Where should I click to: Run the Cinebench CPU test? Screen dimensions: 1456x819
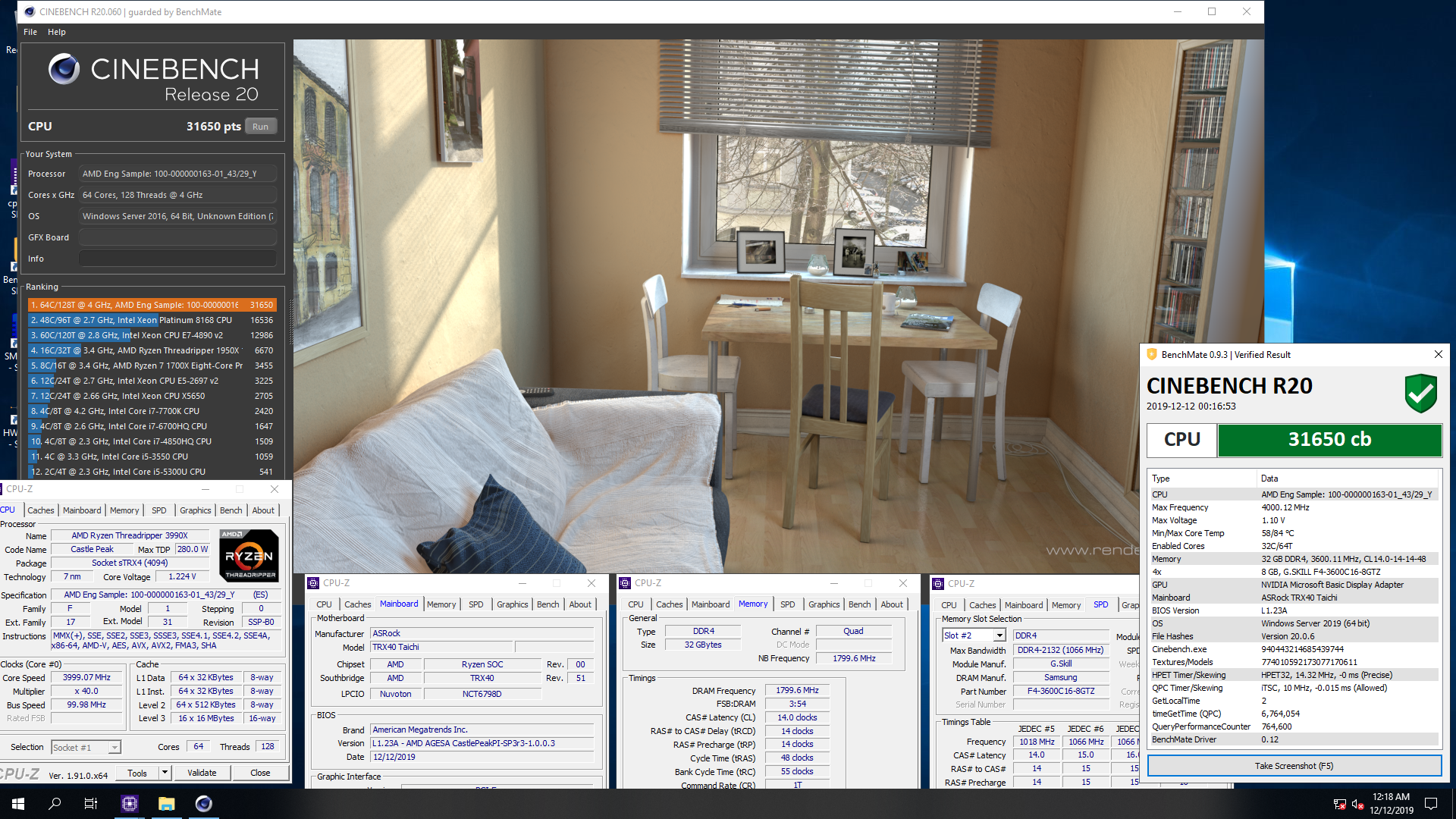(260, 127)
